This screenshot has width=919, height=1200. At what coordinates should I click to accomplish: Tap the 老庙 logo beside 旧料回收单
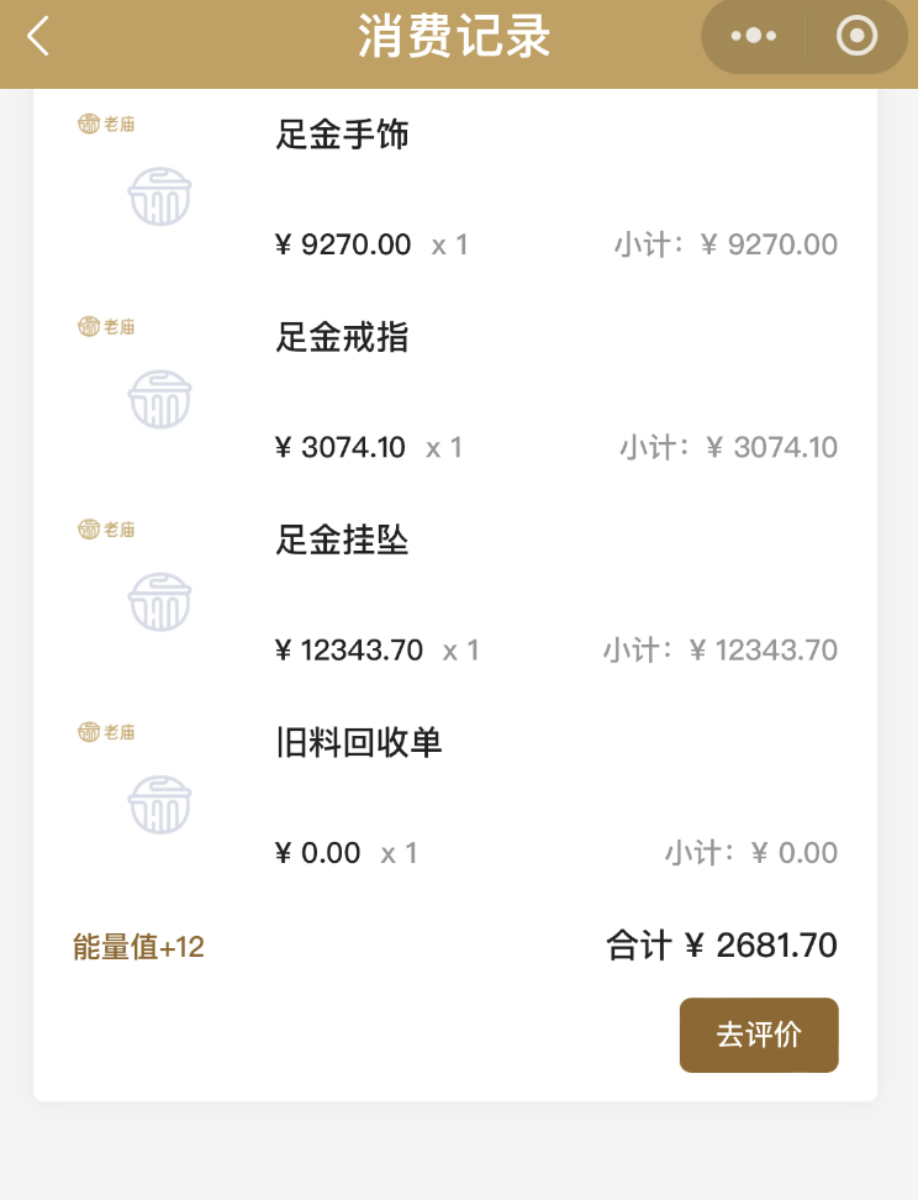tap(106, 733)
